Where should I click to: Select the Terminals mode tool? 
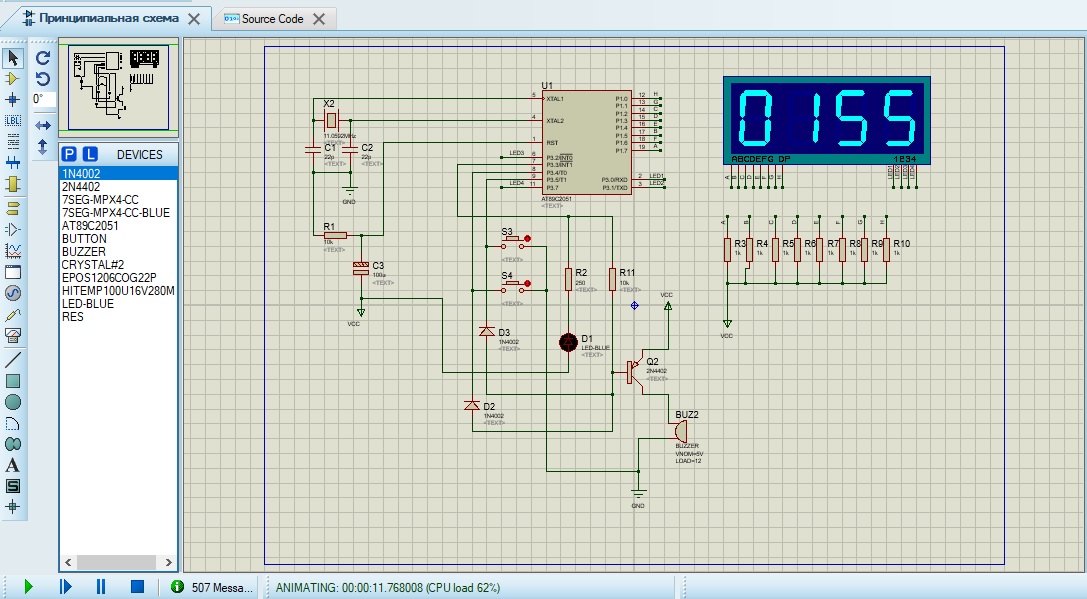point(12,208)
